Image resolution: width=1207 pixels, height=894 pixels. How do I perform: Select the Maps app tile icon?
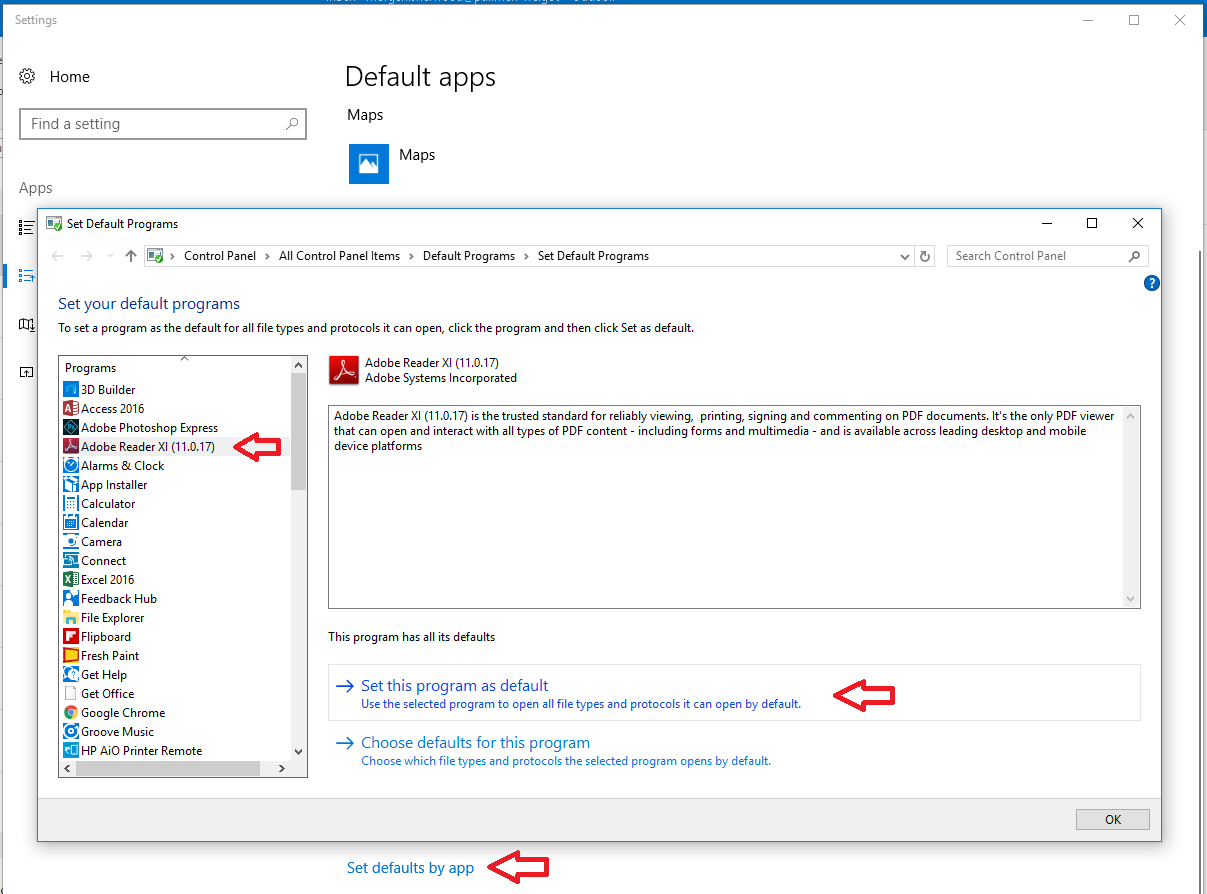(x=368, y=164)
